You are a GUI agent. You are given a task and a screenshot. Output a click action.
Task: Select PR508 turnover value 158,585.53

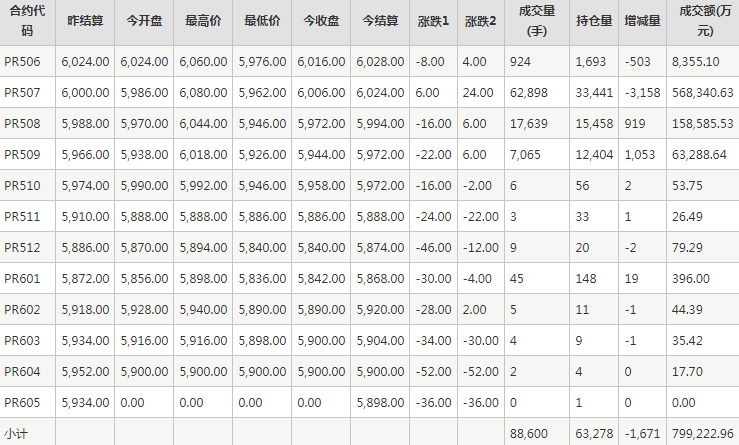click(x=703, y=124)
